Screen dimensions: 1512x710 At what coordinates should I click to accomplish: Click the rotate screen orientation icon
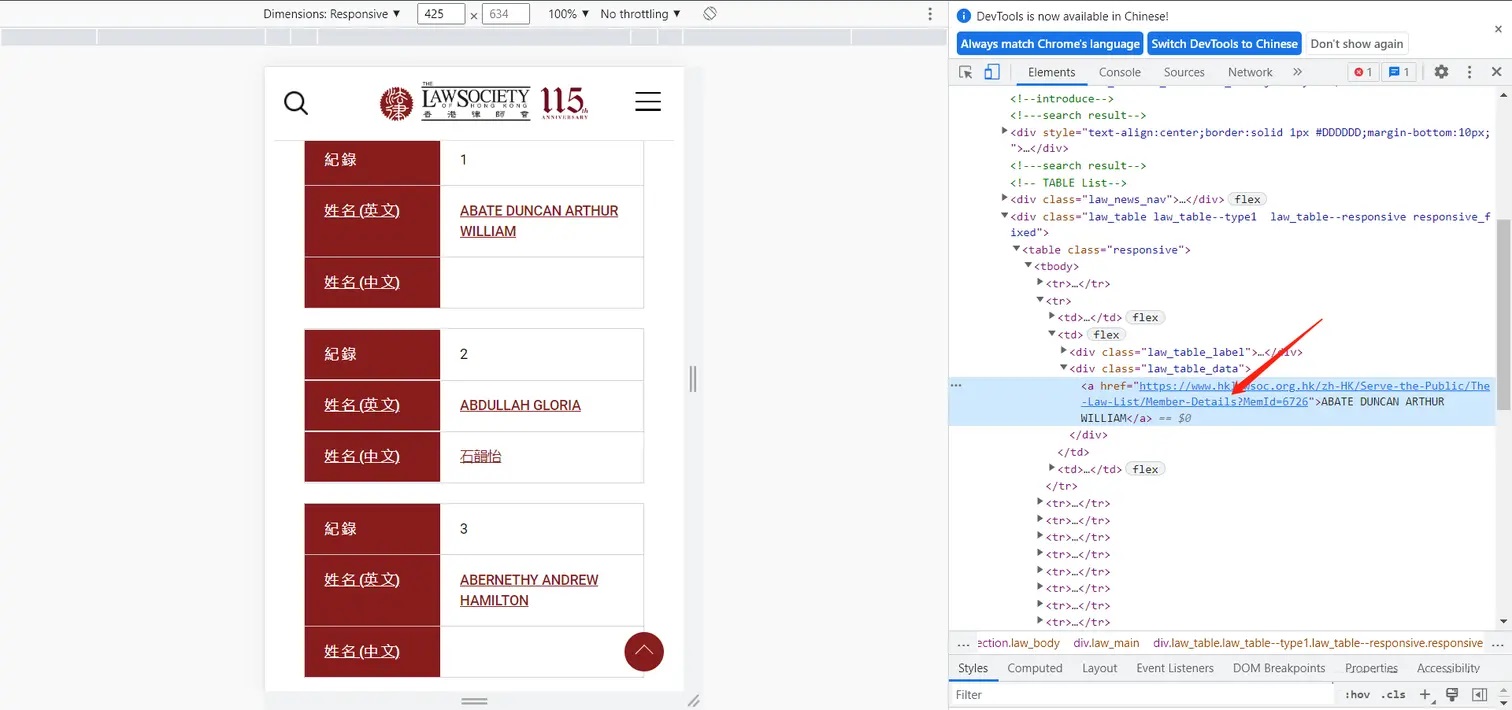(710, 14)
